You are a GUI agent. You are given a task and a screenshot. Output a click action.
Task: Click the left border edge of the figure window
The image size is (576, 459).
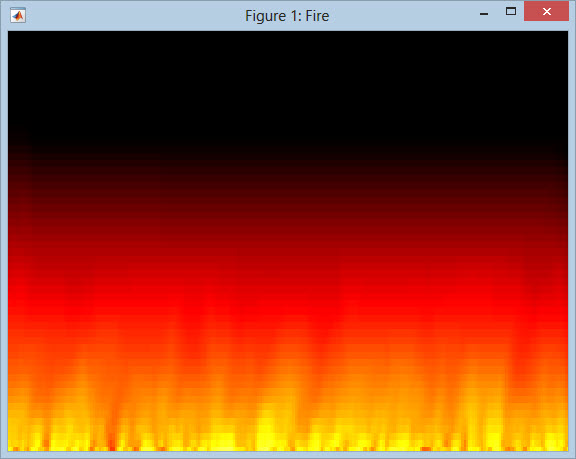4,239
